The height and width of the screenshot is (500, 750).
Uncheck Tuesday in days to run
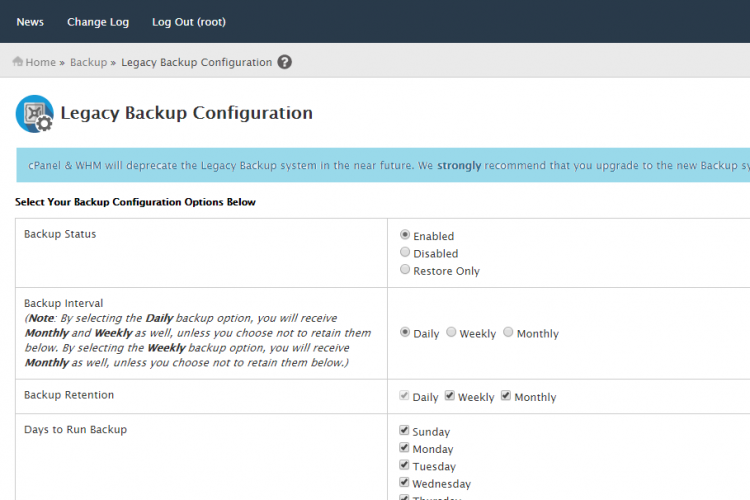click(404, 464)
